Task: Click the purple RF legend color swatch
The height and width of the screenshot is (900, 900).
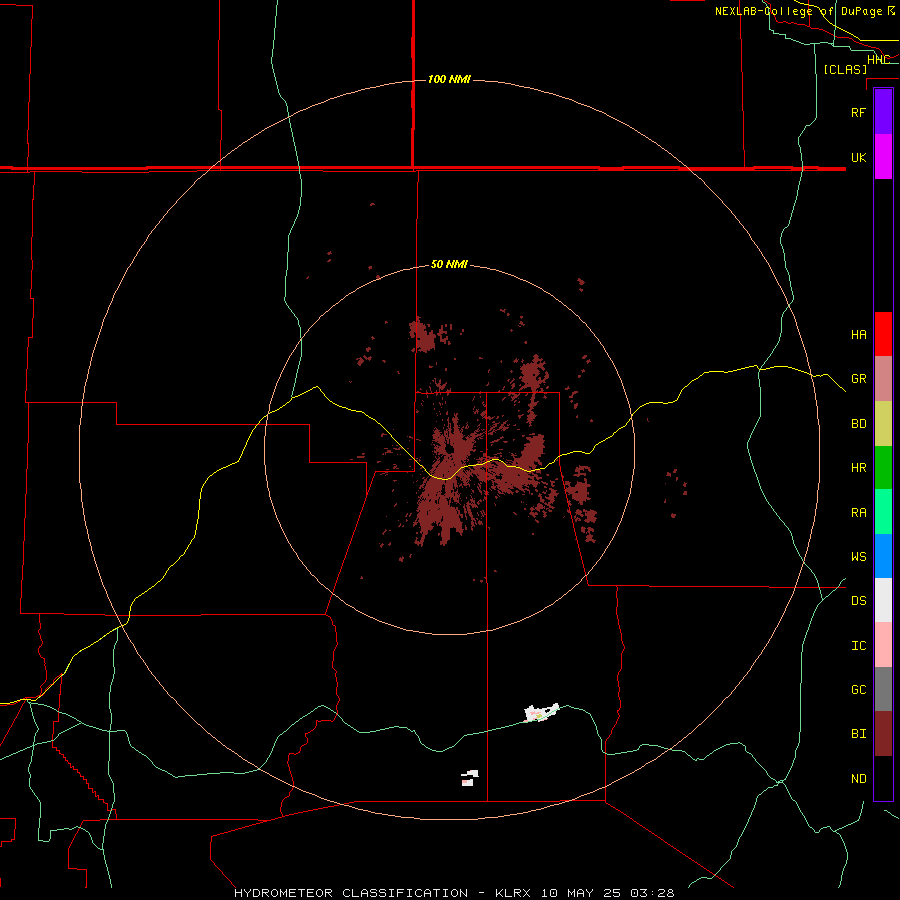Action: click(883, 112)
